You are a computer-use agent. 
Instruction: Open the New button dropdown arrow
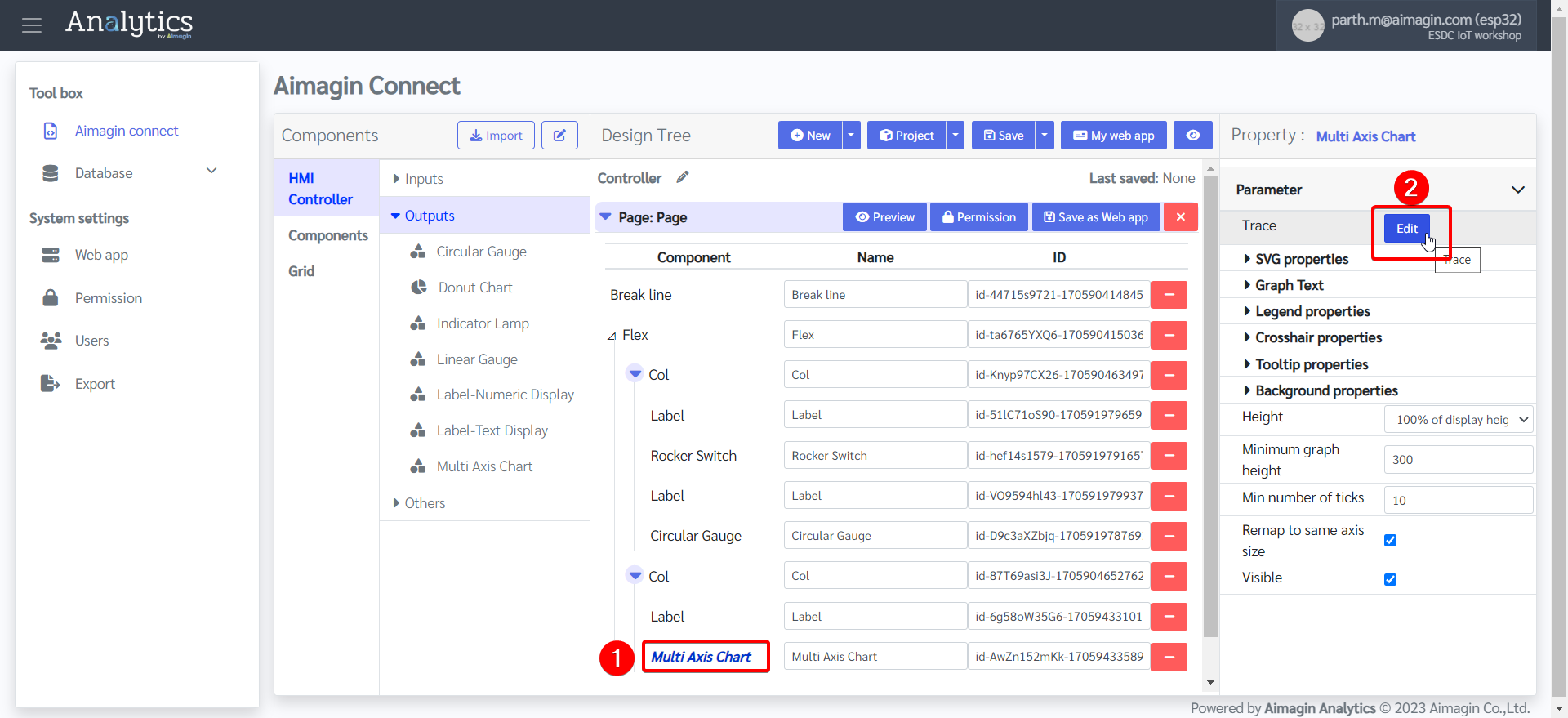coord(851,136)
